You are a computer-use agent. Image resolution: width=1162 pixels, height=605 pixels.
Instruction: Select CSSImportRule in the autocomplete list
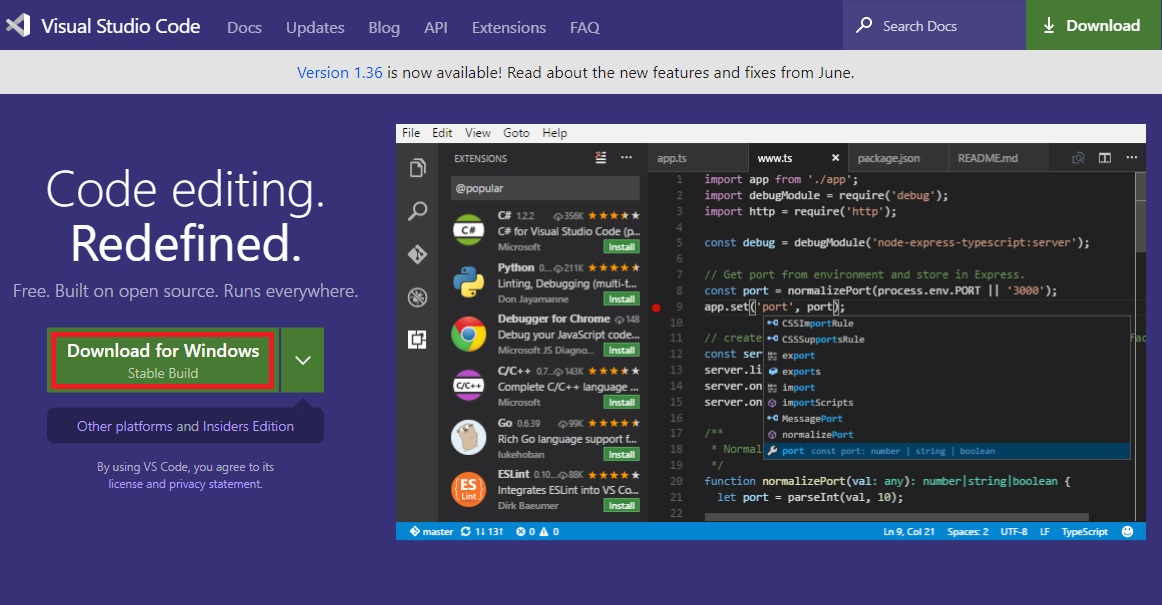tap(946, 323)
